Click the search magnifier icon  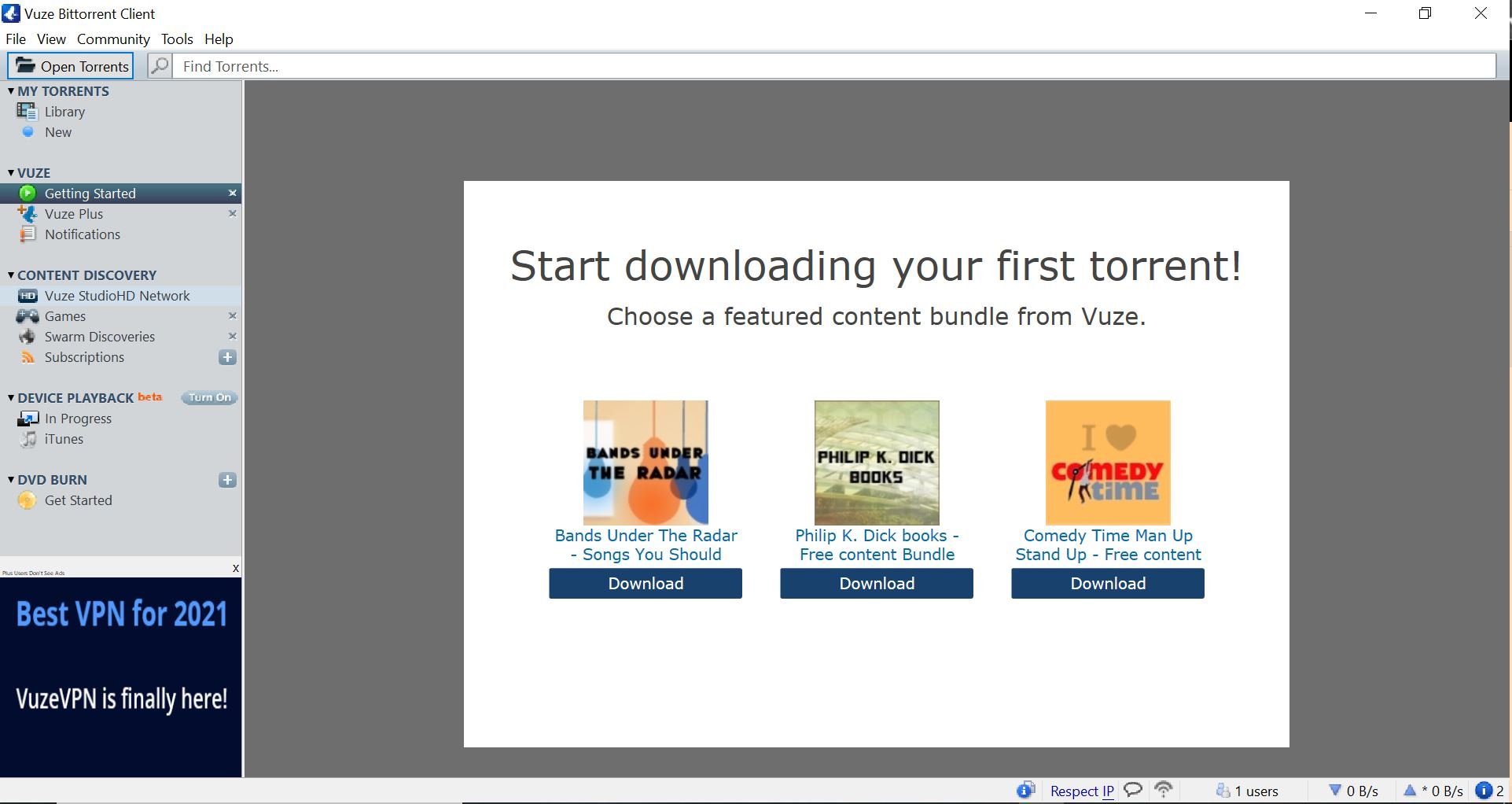160,66
